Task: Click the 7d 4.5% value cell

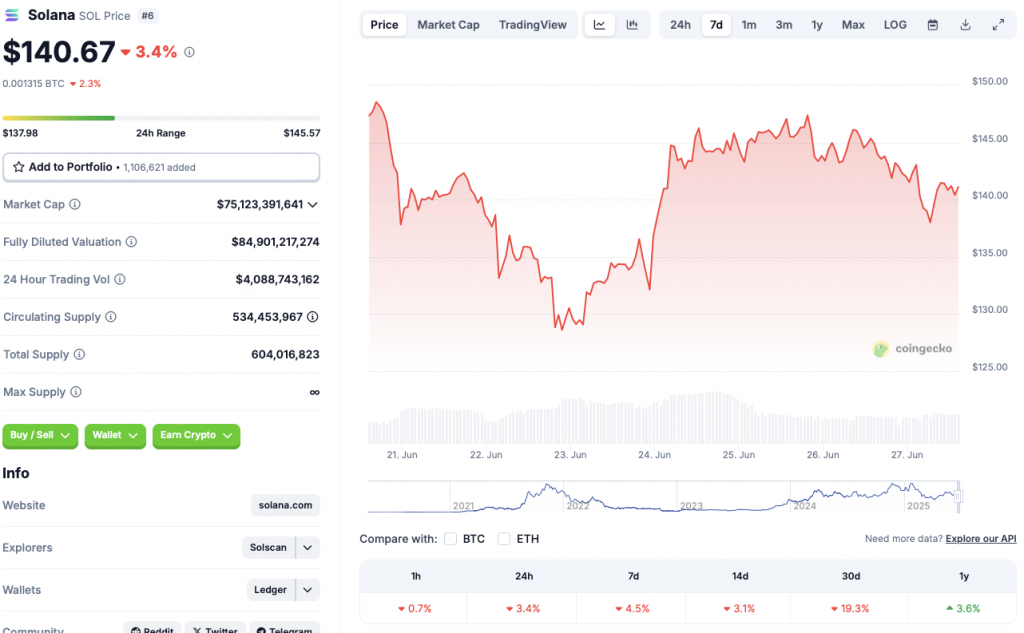Action: click(x=633, y=608)
